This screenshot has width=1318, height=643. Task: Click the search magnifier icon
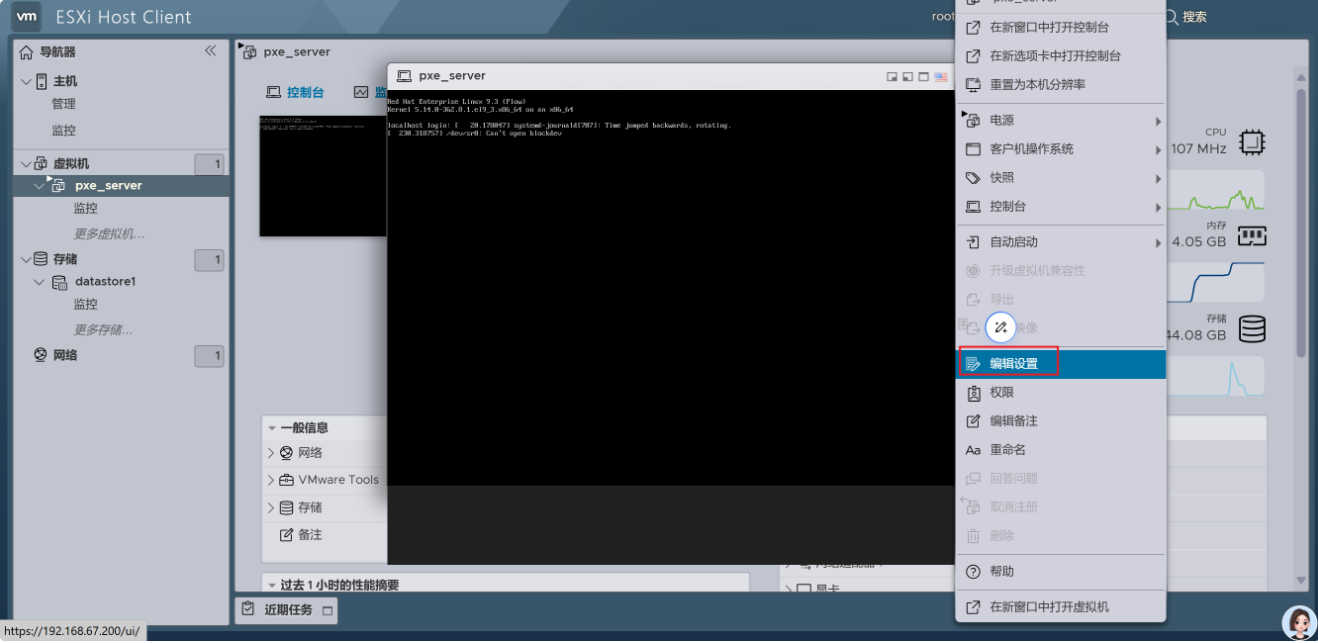point(1171,17)
